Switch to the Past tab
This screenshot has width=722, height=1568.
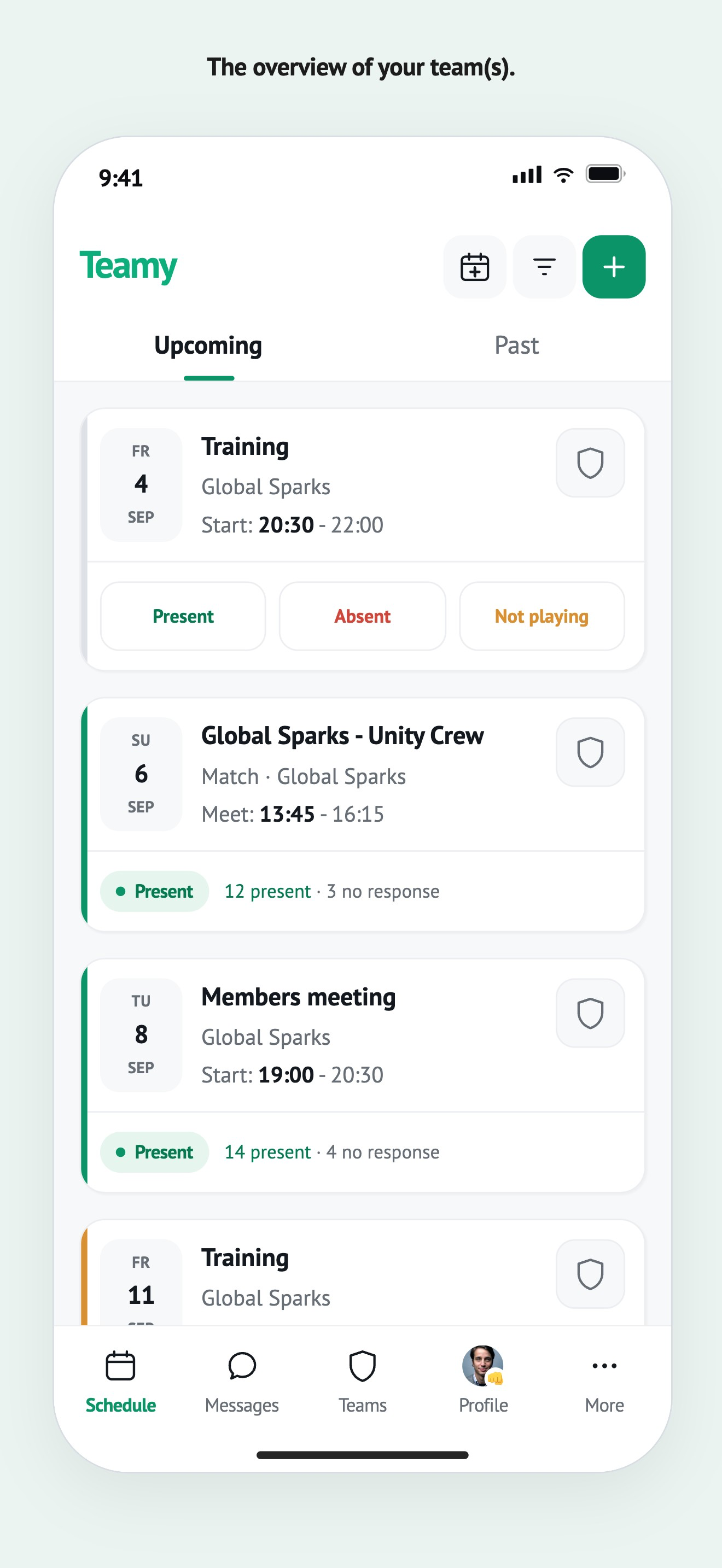tap(516, 345)
